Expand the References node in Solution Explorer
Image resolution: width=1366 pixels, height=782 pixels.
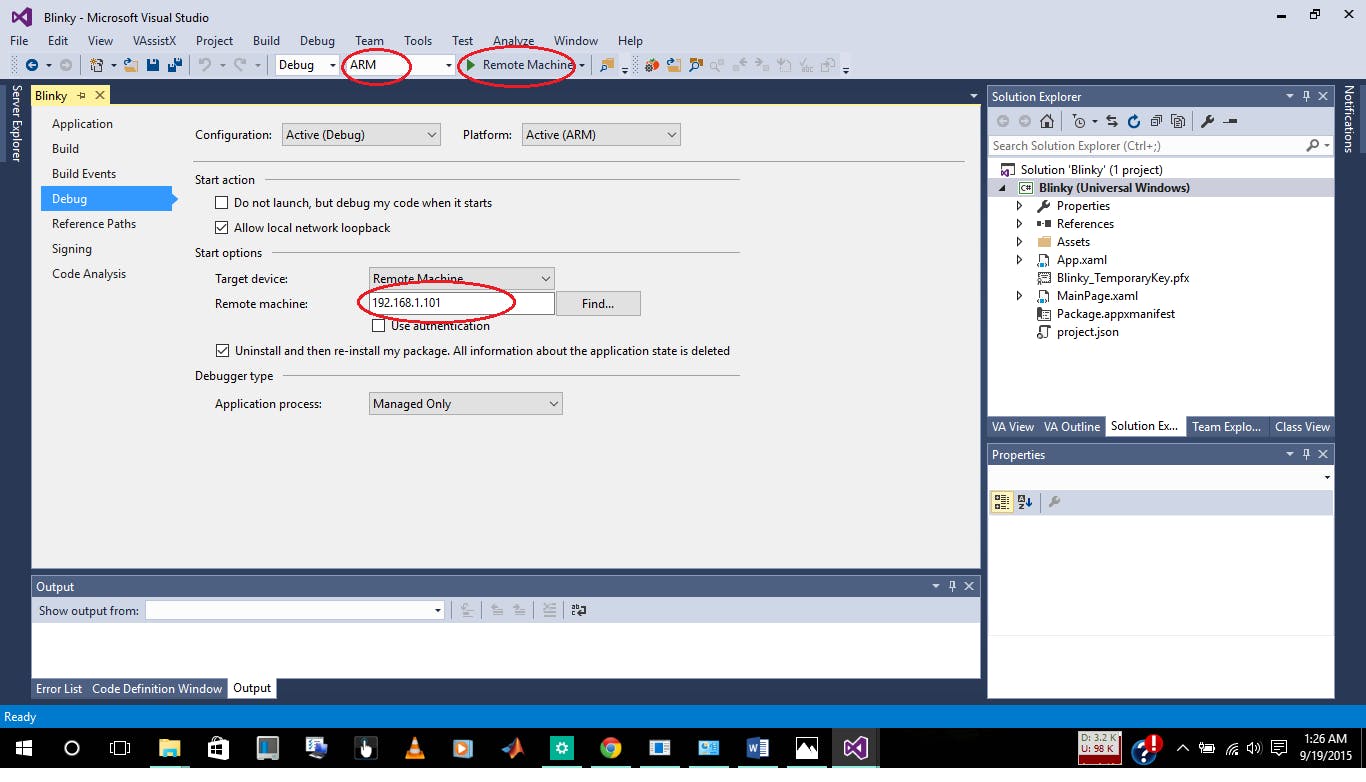click(x=1019, y=224)
